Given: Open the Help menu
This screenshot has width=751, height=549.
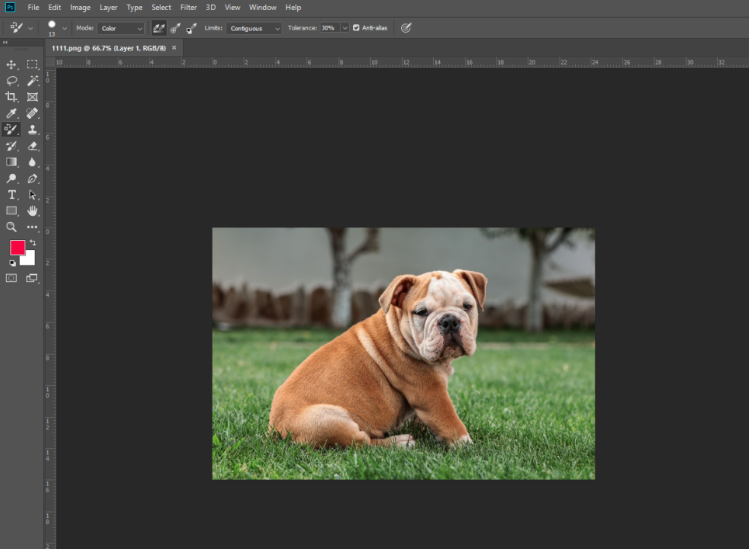Looking at the screenshot, I should tap(293, 7).
